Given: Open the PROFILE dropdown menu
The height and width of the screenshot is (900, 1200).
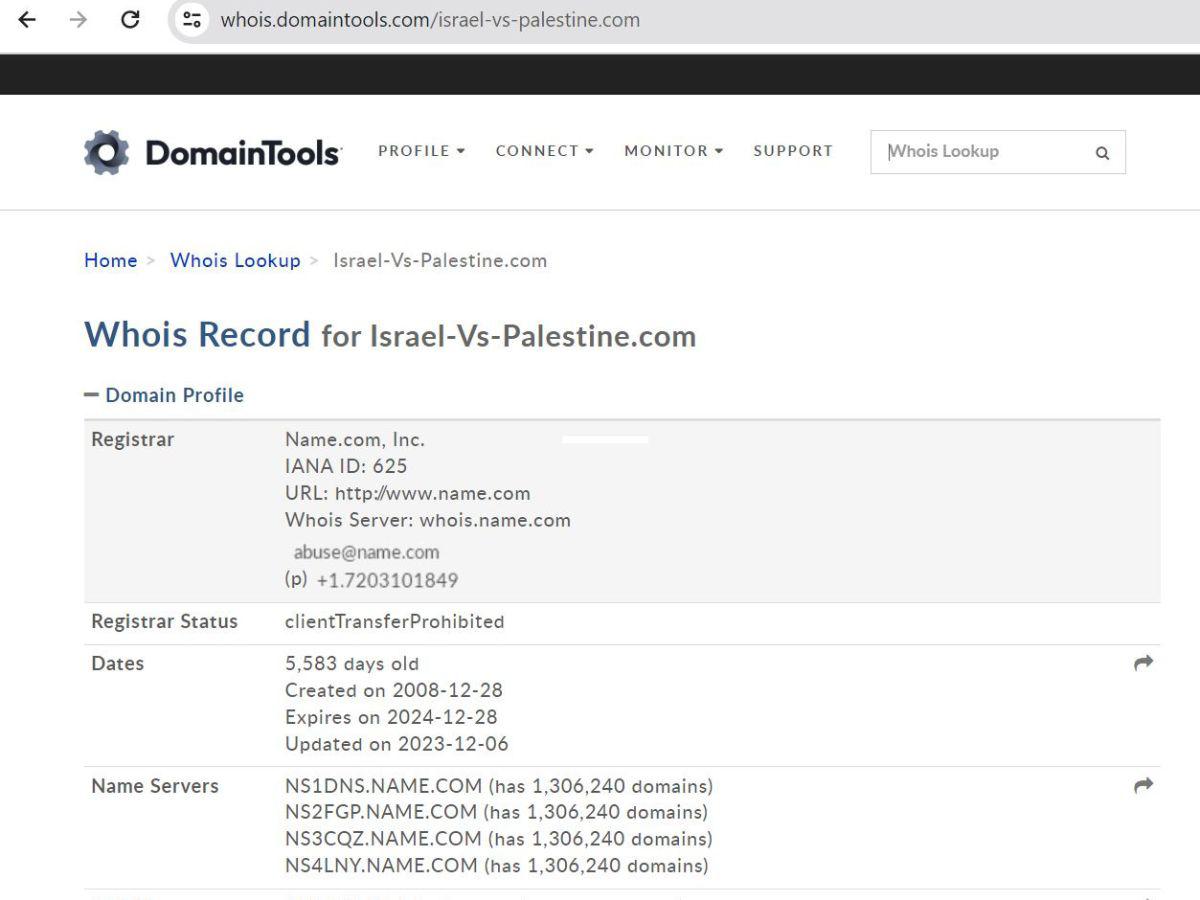Looking at the screenshot, I should click(421, 151).
